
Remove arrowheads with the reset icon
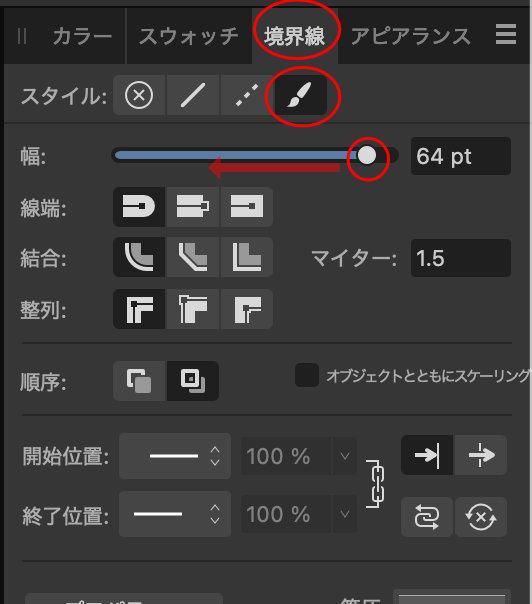[x=481, y=517]
